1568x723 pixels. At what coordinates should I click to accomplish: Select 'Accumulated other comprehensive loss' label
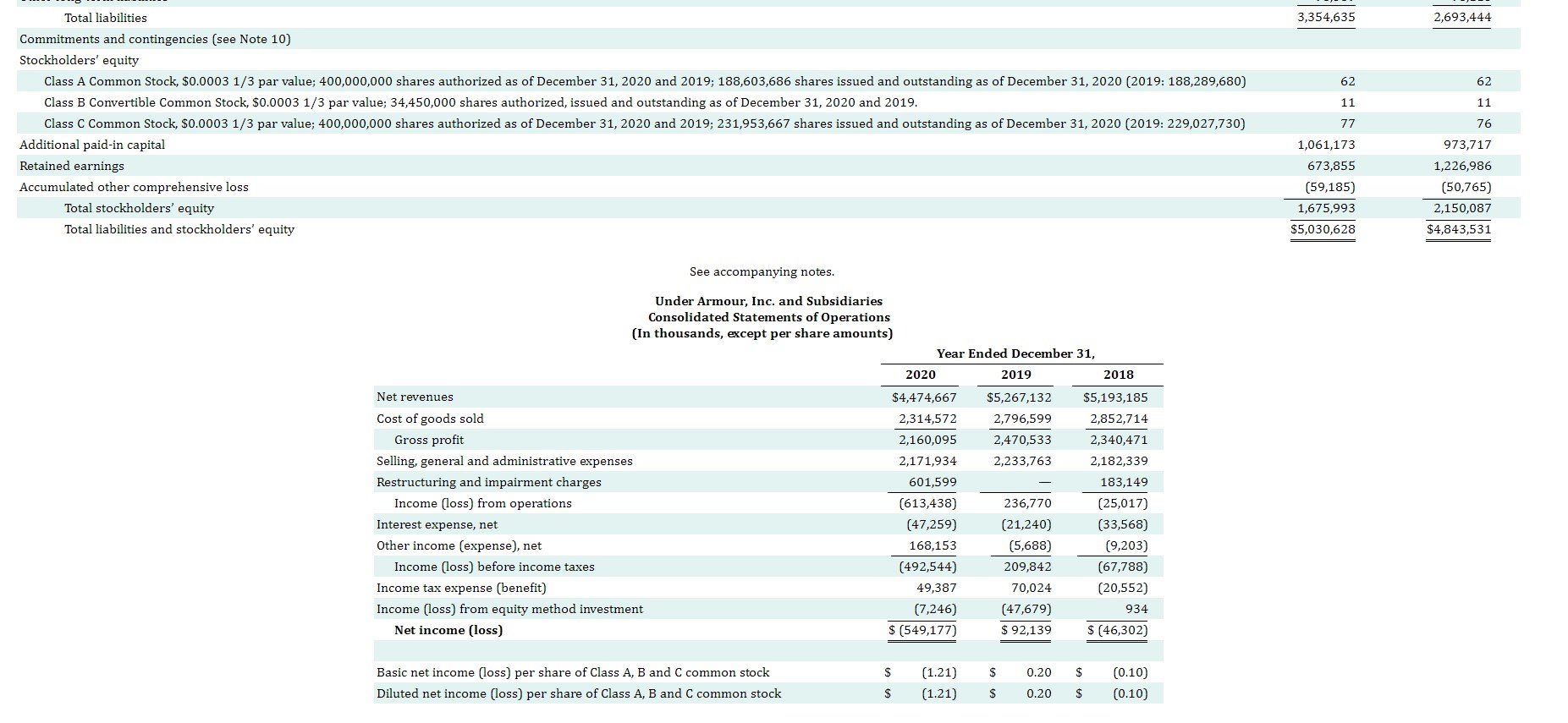pyautogui.click(x=134, y=187)
